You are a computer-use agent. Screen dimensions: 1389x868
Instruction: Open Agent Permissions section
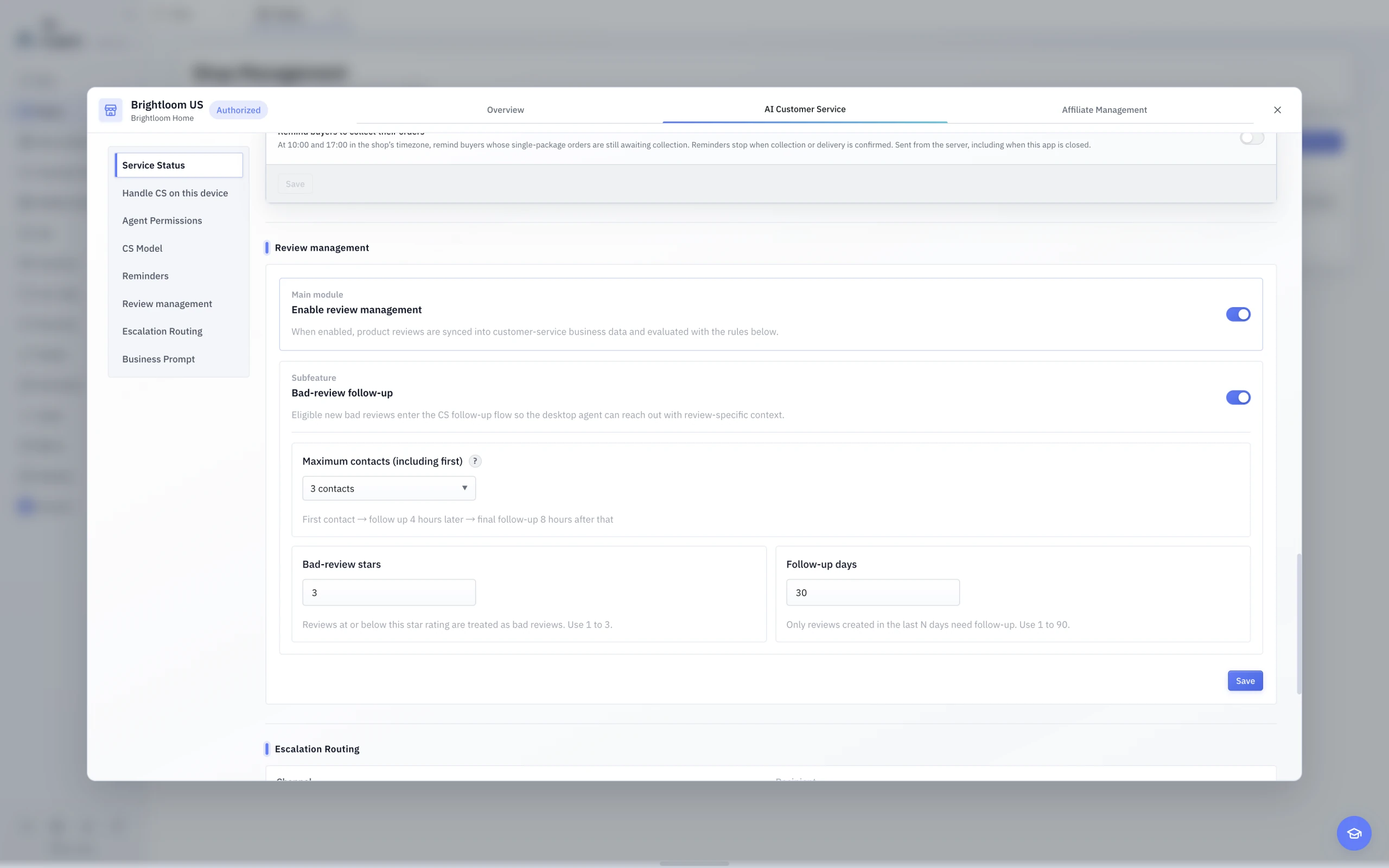pos(179,220)
